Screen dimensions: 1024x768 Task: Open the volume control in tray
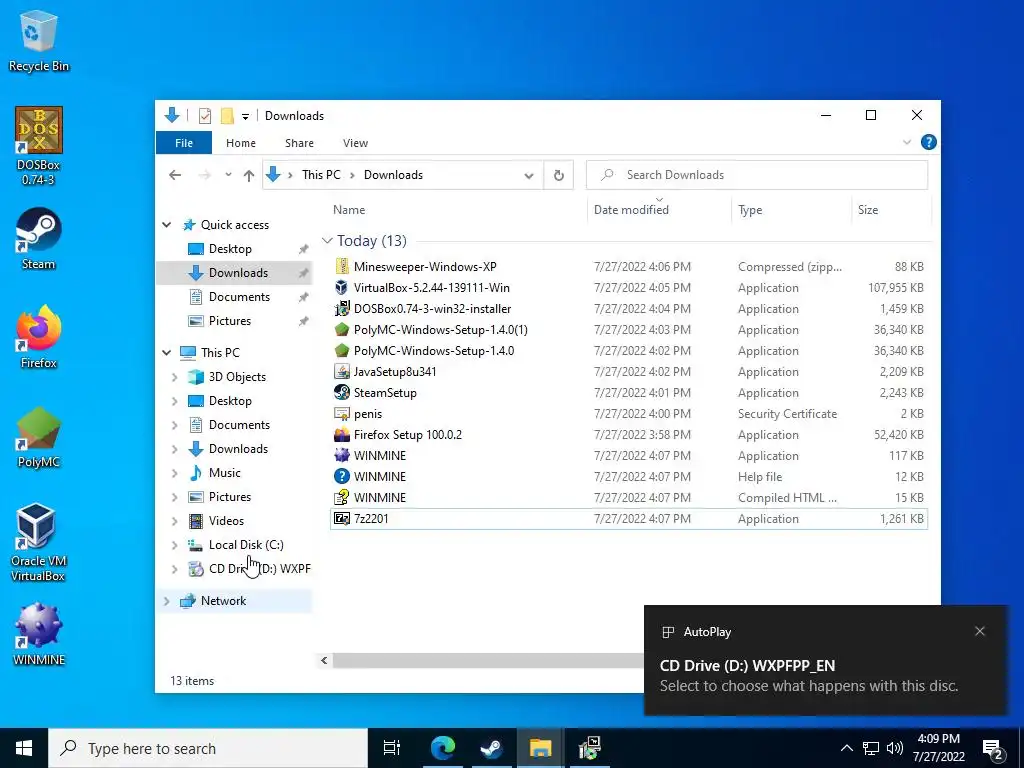tap(895, 748)
